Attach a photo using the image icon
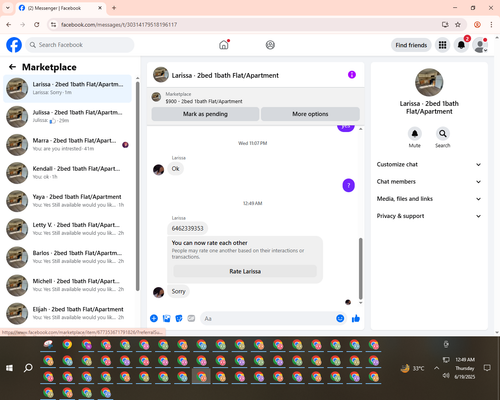The image size is (500, 400). coord(166,318)
